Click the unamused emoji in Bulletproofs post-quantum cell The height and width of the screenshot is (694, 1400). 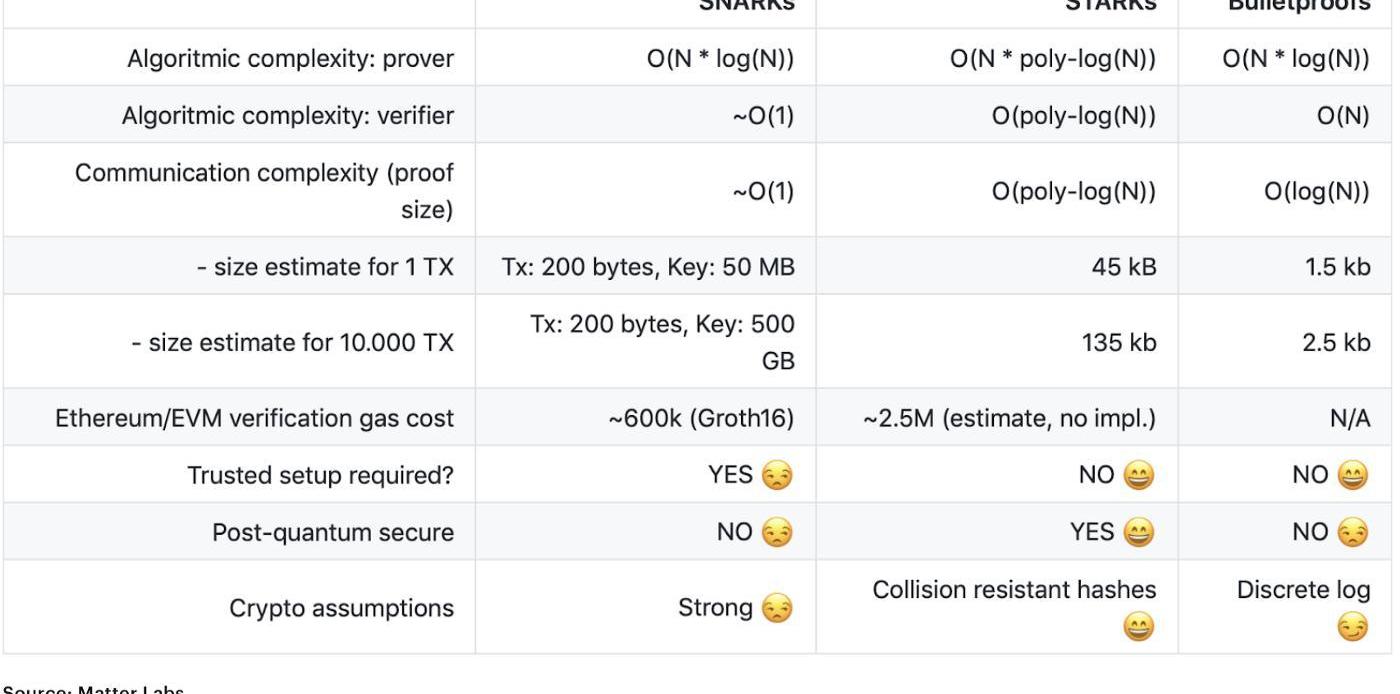(1353, 533)
